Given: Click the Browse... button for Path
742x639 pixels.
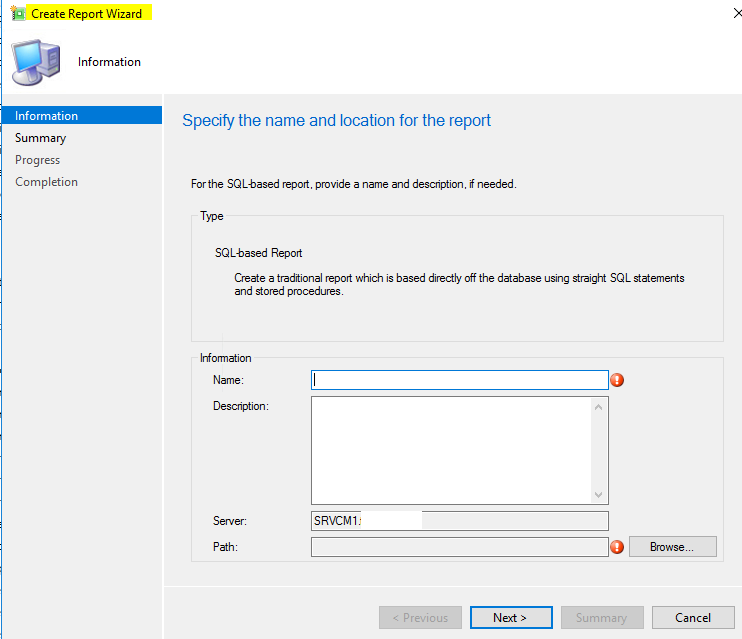Looking at the screenshot, I should click(672, 547).
